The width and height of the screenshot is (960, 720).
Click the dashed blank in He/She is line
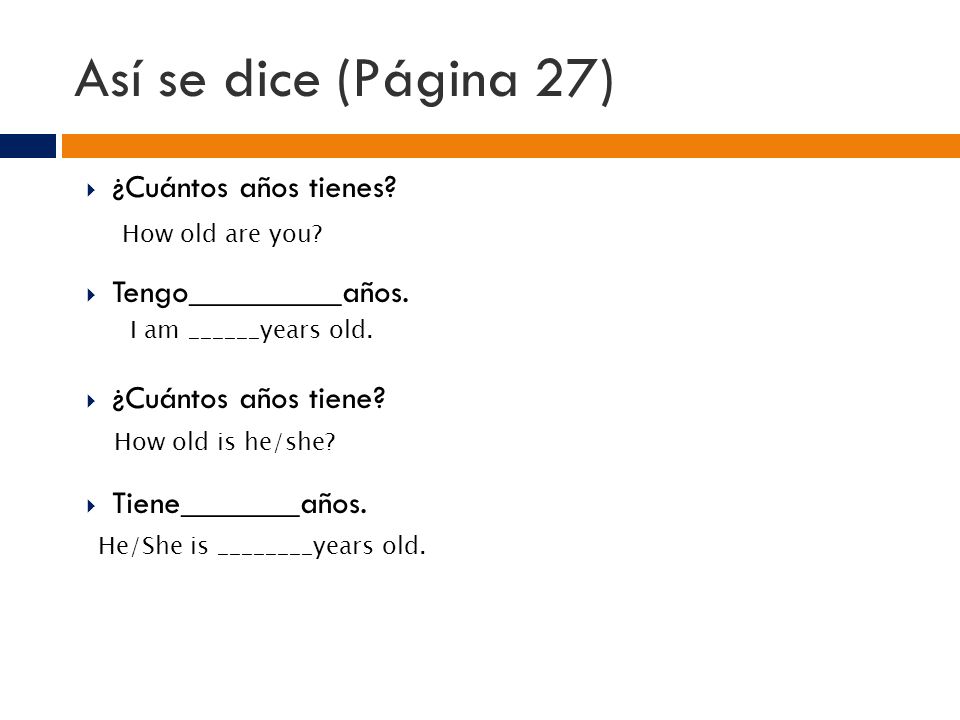tap(266, 554)
